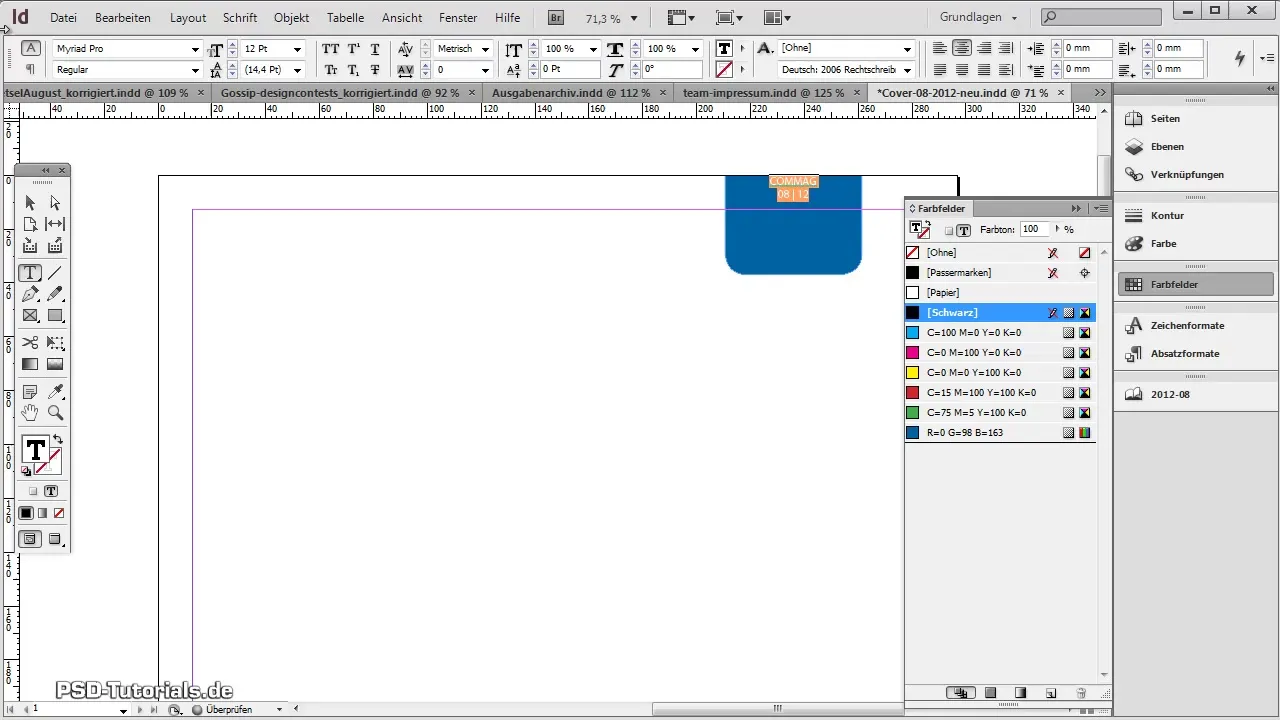The image size is (1280, 720).
Task: Set paragraph alignment to center
Action: 962,49
